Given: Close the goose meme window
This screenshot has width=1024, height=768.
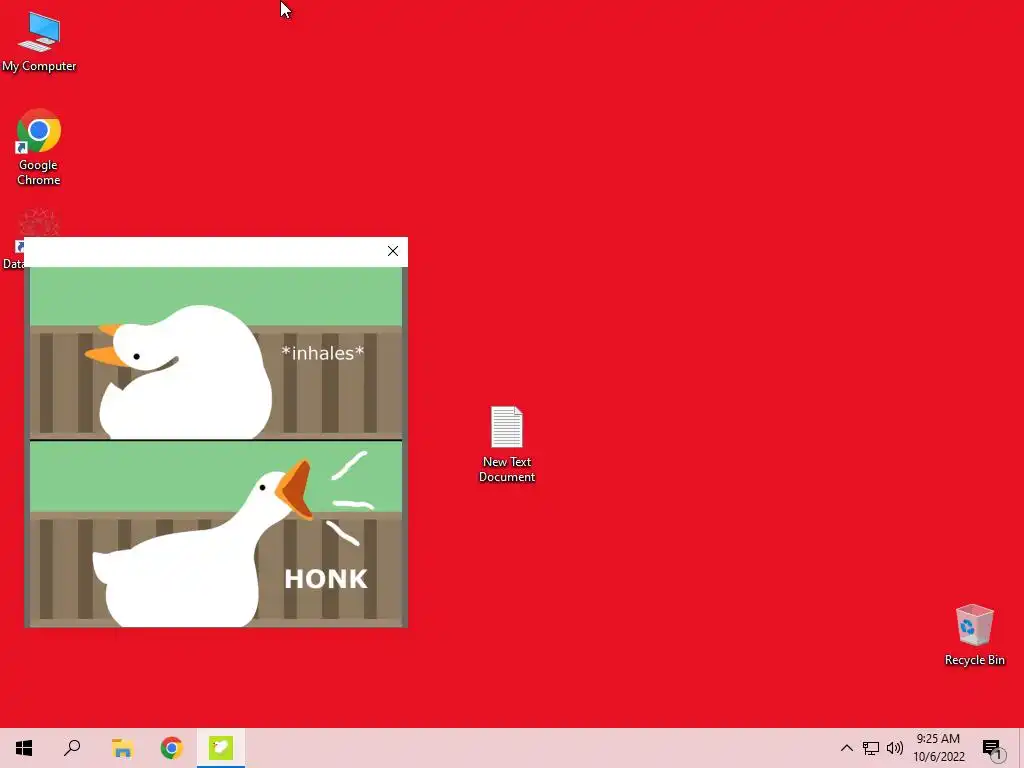Looking at the screenshot, I should [x=392, y=251].
